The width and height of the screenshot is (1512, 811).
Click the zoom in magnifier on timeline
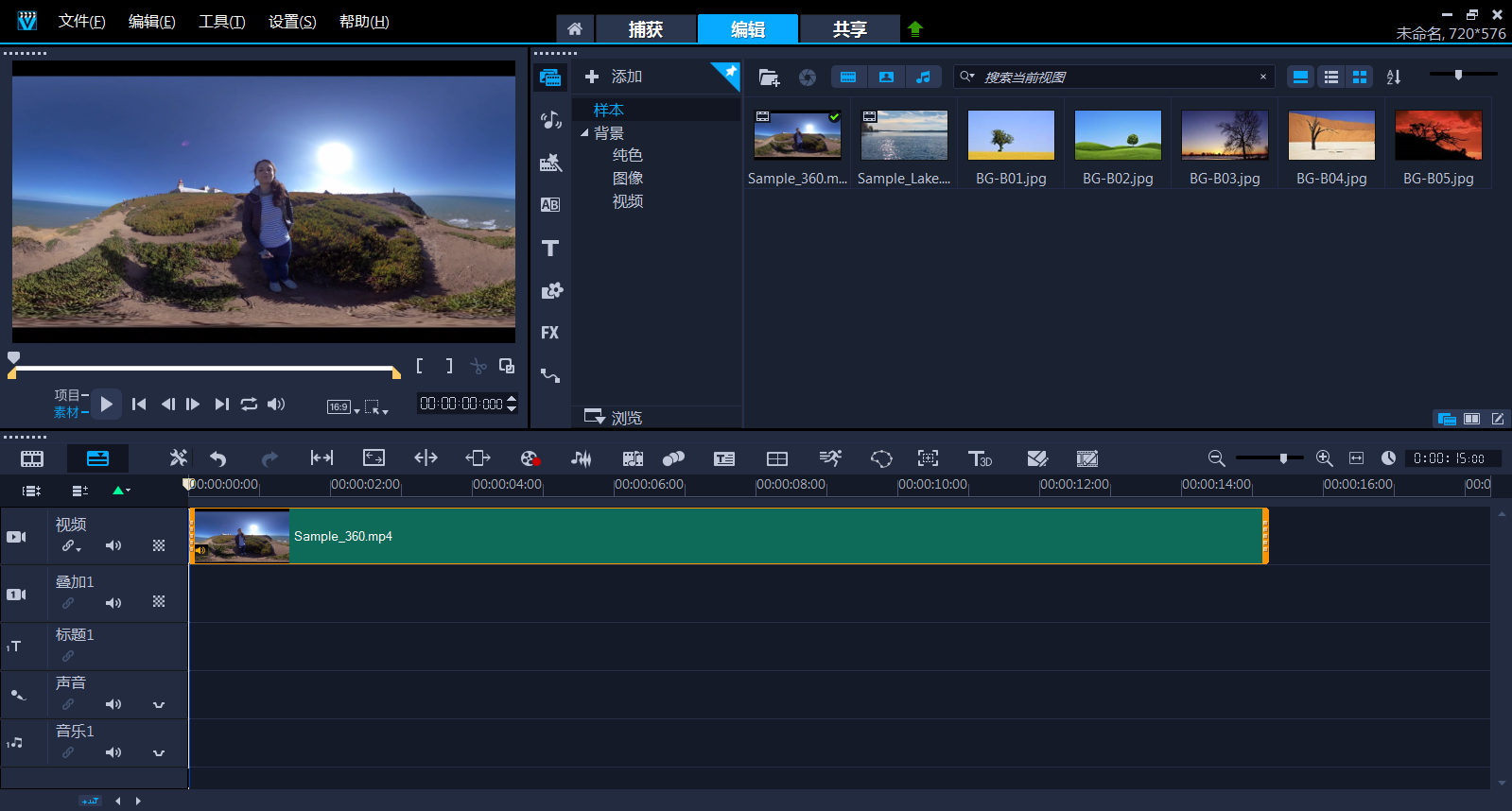[1325, 458]
